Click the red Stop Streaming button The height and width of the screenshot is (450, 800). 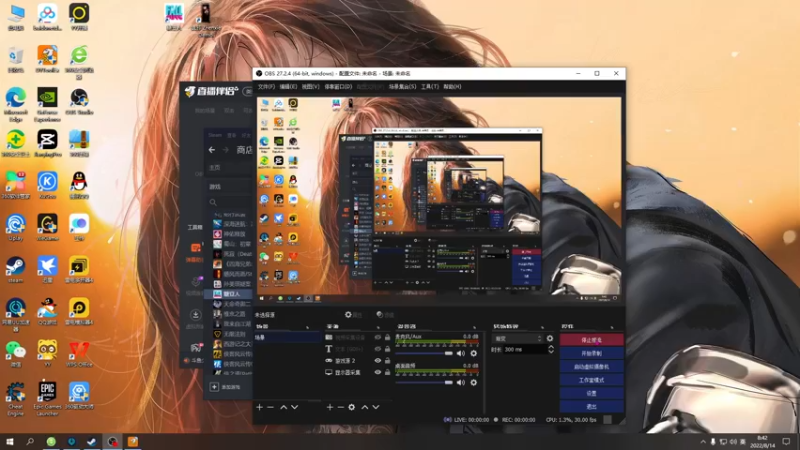point(591,340)
